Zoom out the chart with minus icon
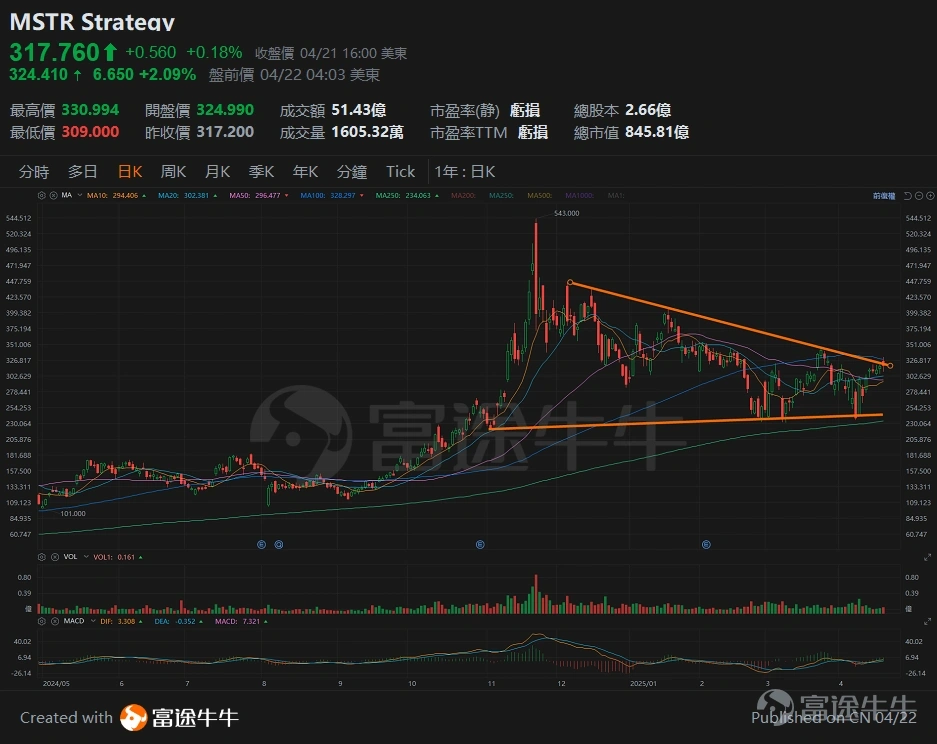937x744 pixels. (919, 195)
